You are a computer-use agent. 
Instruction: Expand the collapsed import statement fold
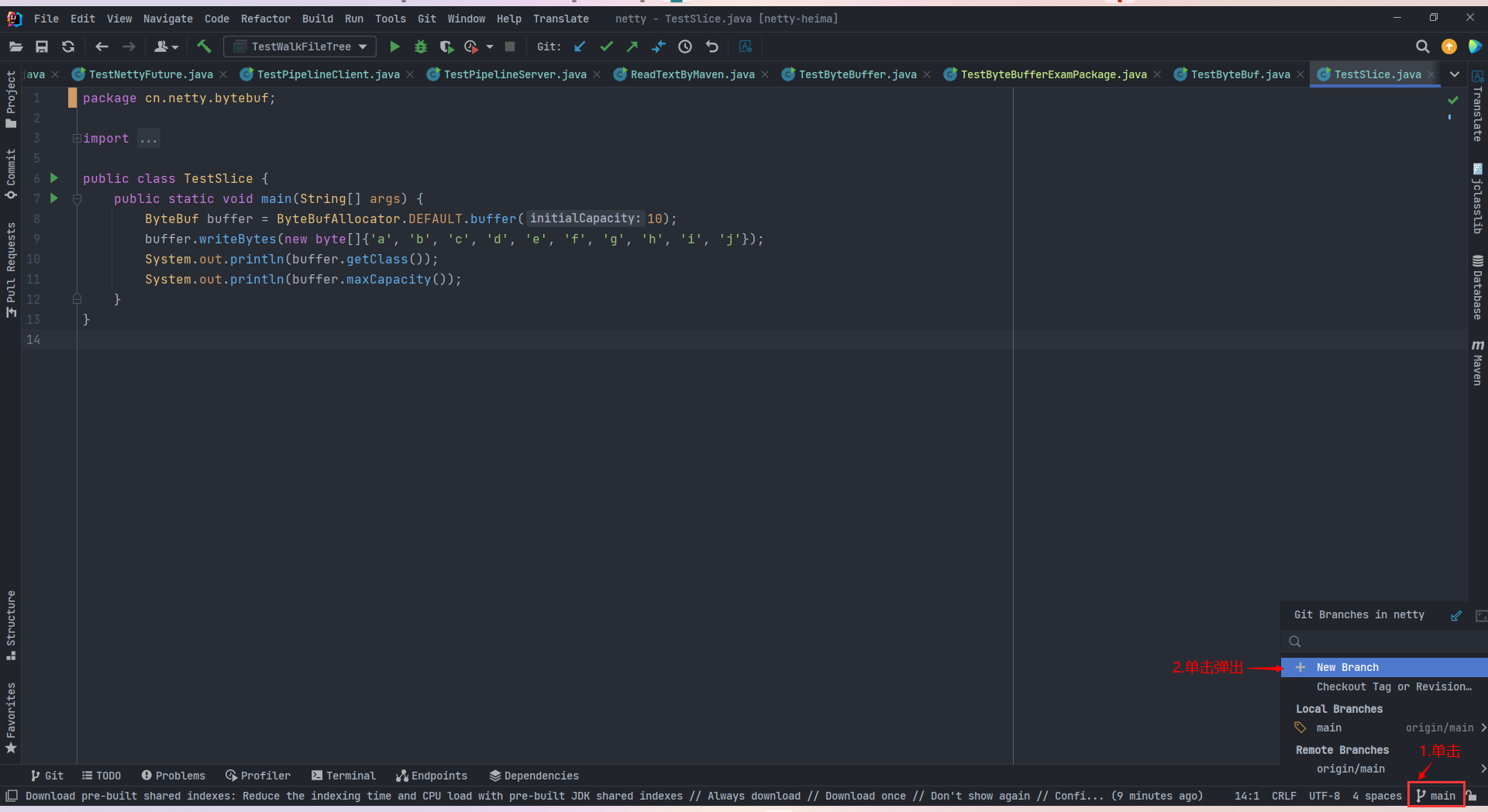[x=77, y=139]
